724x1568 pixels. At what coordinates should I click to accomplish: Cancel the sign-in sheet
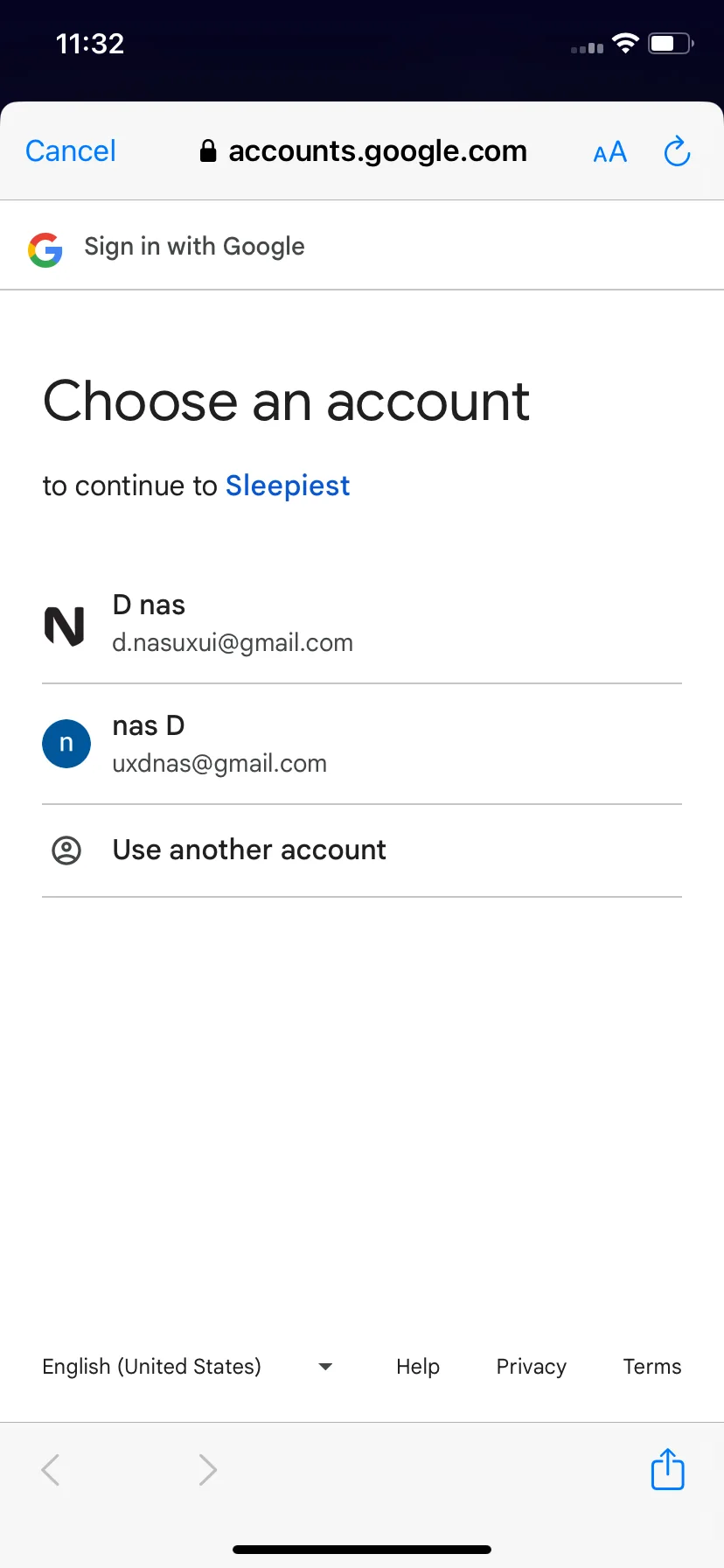click(71, 151)
